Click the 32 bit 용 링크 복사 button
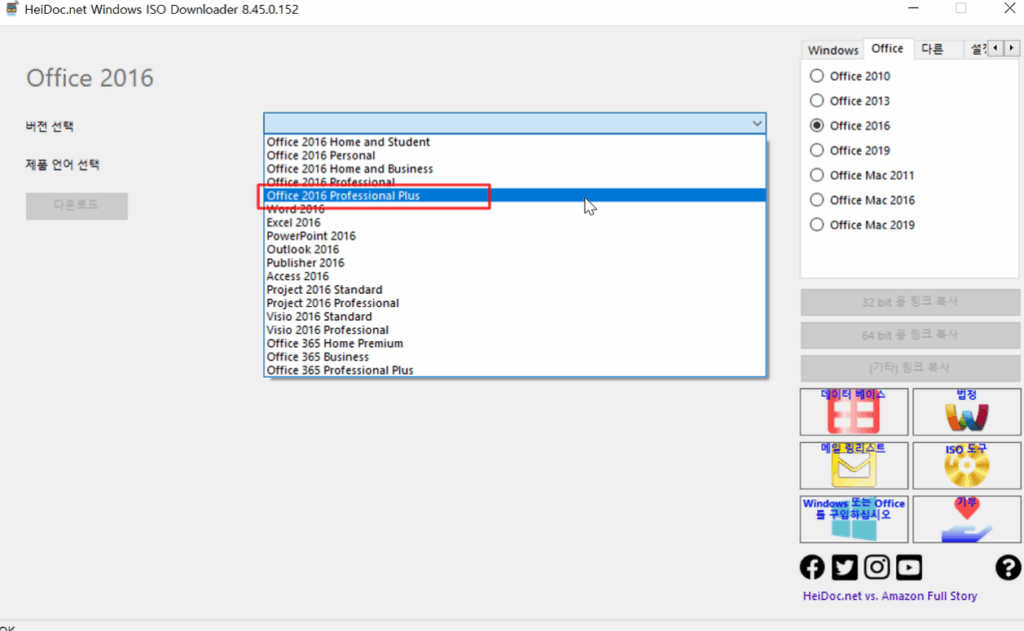 click(910, 302)
